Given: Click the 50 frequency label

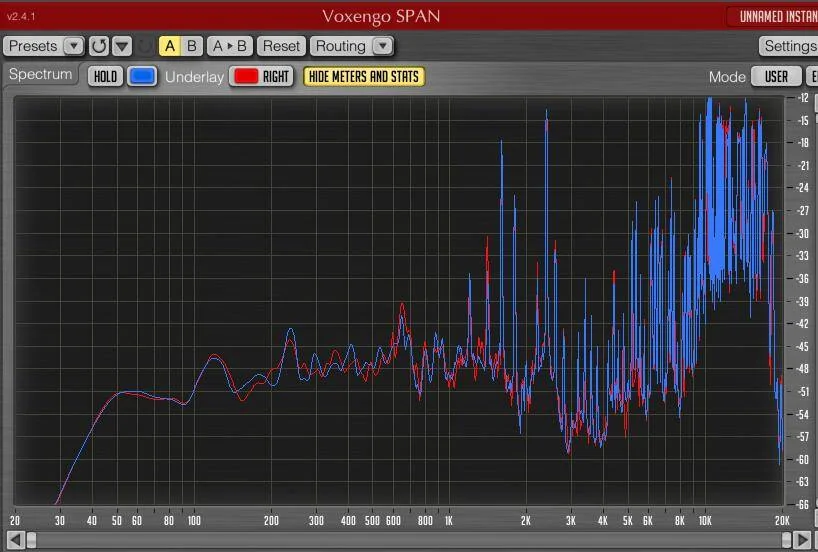Looking at the screenshot, I should click(x=116, y=520).
